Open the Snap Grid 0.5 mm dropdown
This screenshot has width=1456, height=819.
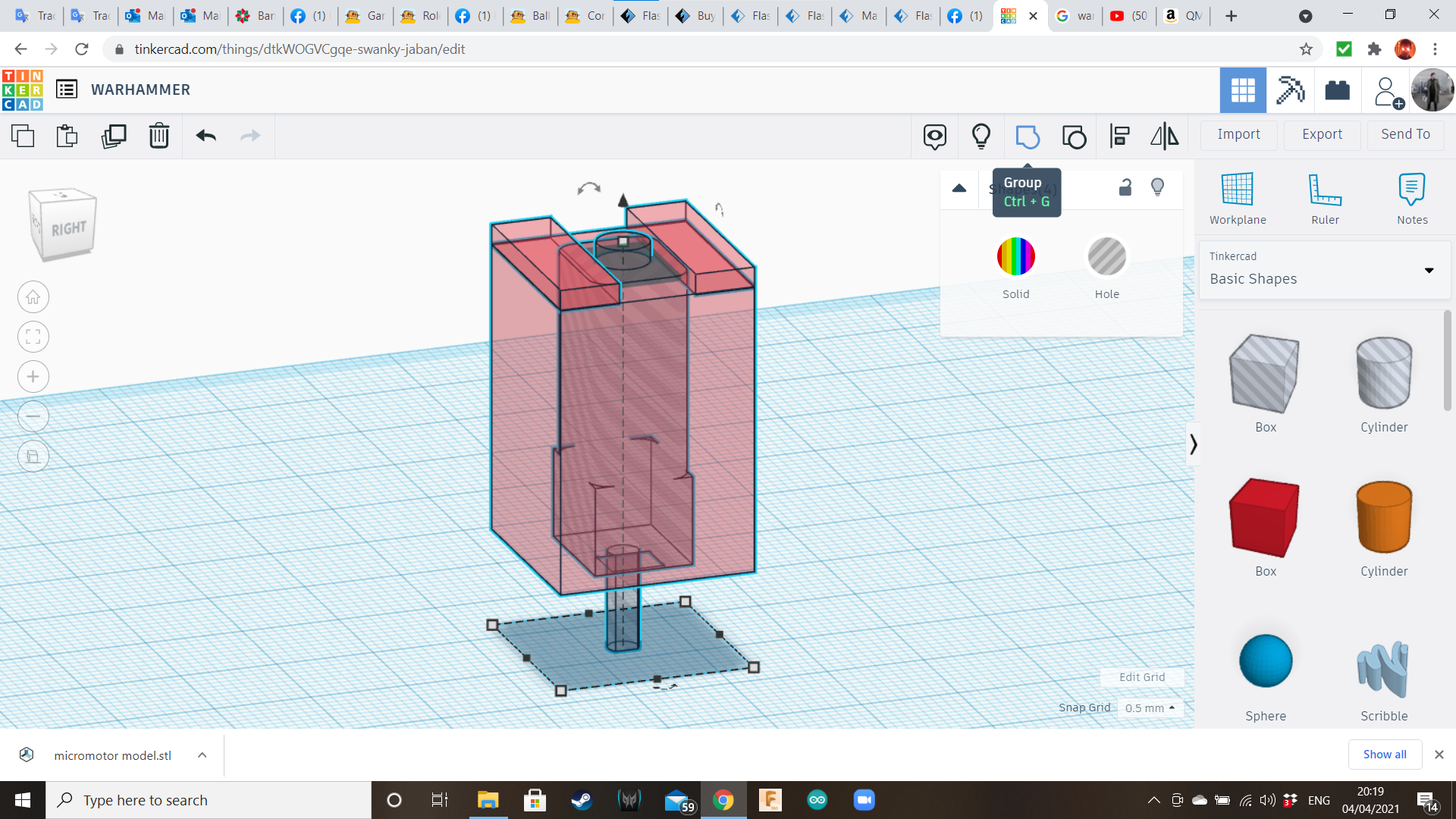pos(1150,708)
